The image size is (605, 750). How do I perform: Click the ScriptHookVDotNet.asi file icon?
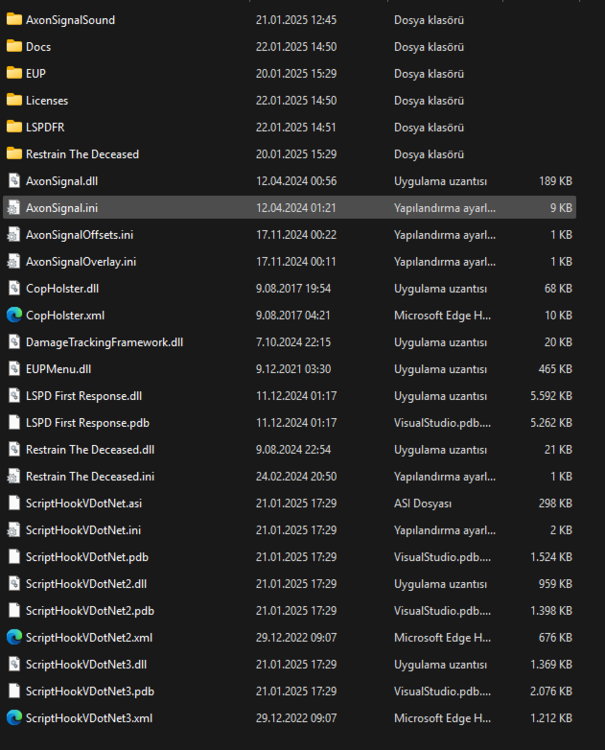point(14,503)
